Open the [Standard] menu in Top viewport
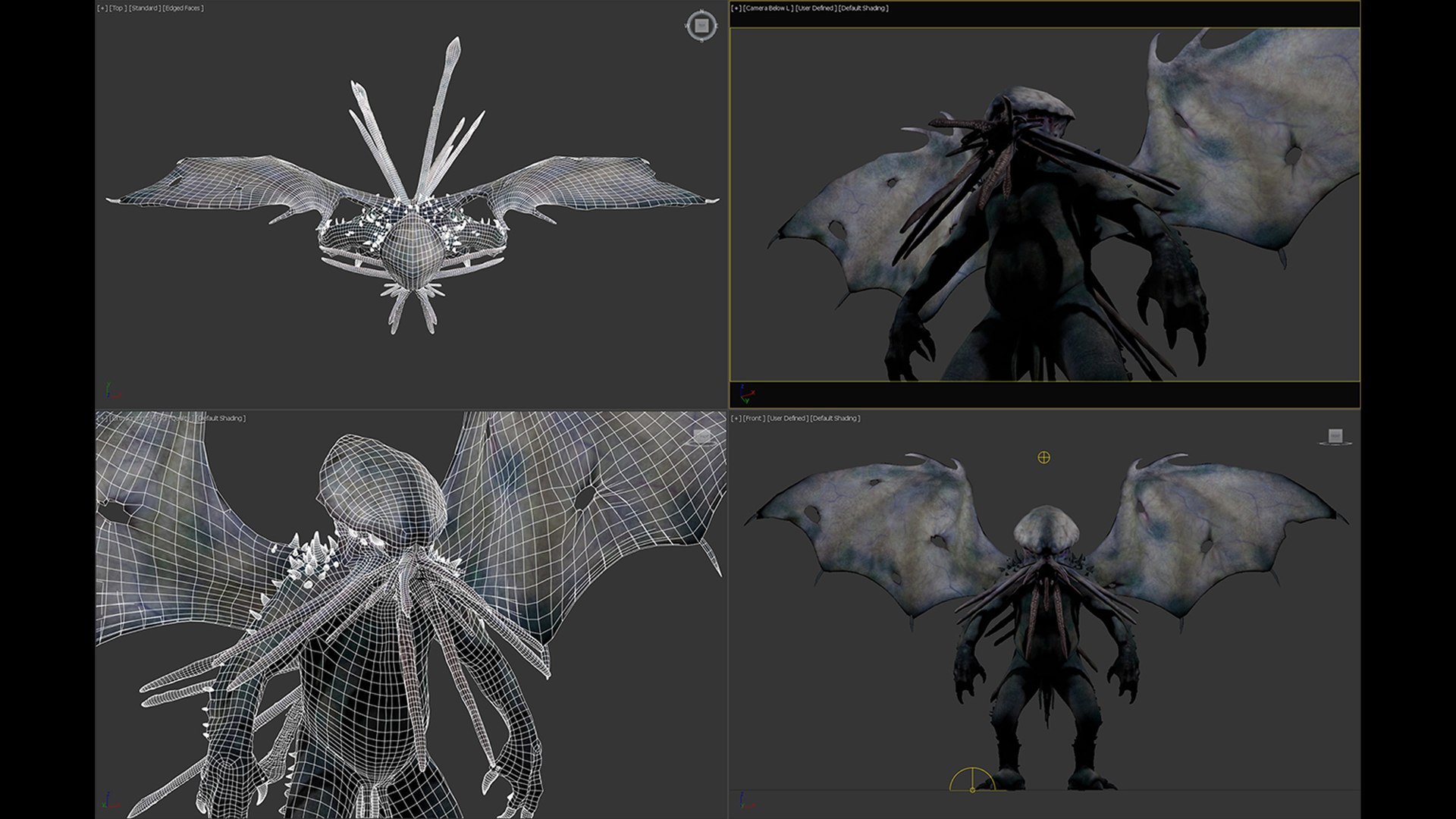The width and height of the screenshot is (1456, 819). click(144, 8)
